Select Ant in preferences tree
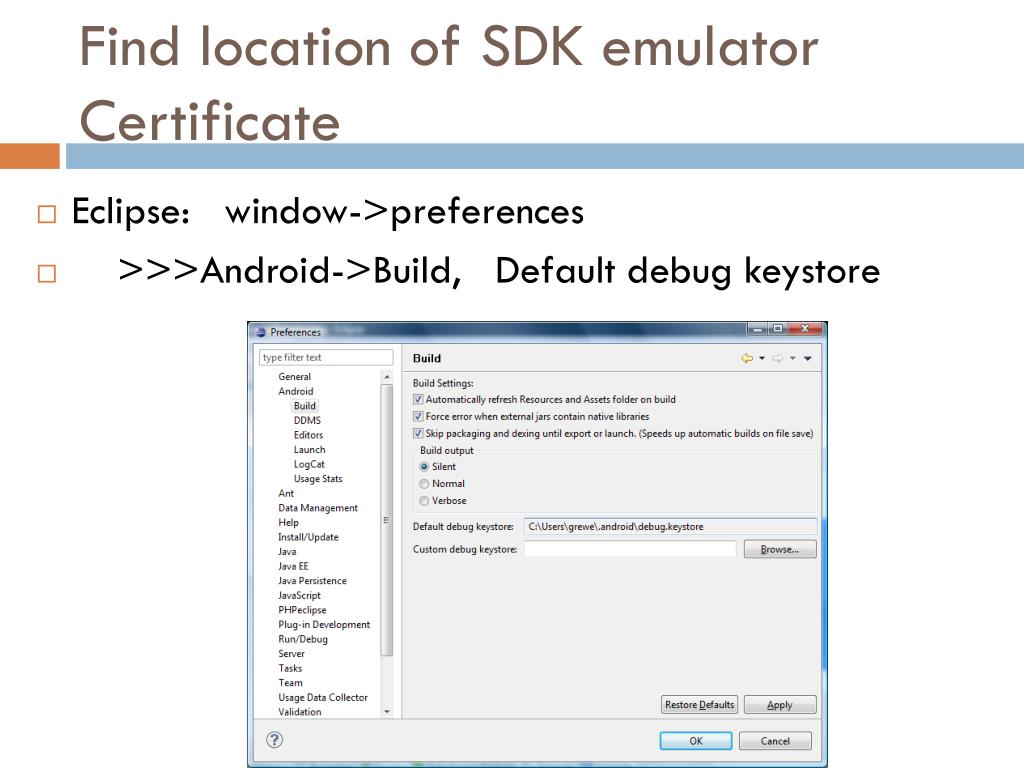The image size is (1024, 768). click(286, 493)
